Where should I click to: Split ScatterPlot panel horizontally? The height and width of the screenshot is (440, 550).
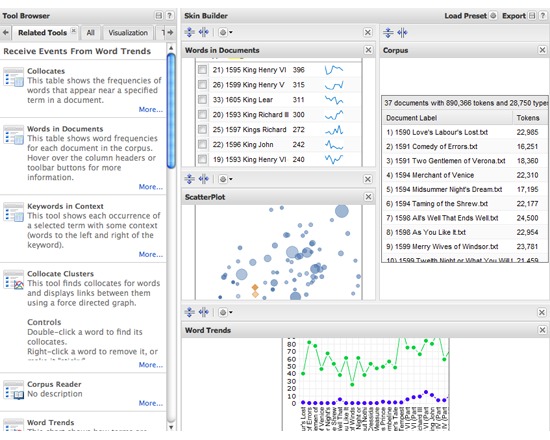[203, 179]
